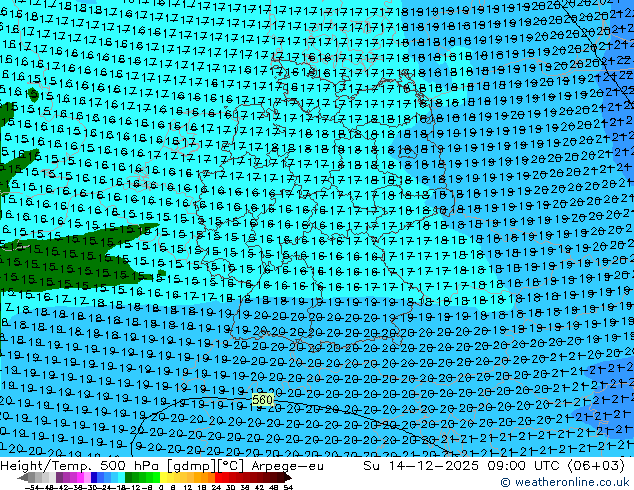Click the [°C] unit label
634x490 pixels.
[x=231, y=466]
